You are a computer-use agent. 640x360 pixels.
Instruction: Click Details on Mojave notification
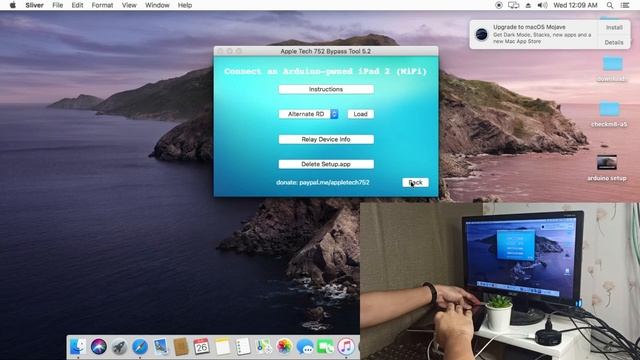coord(614,42)
